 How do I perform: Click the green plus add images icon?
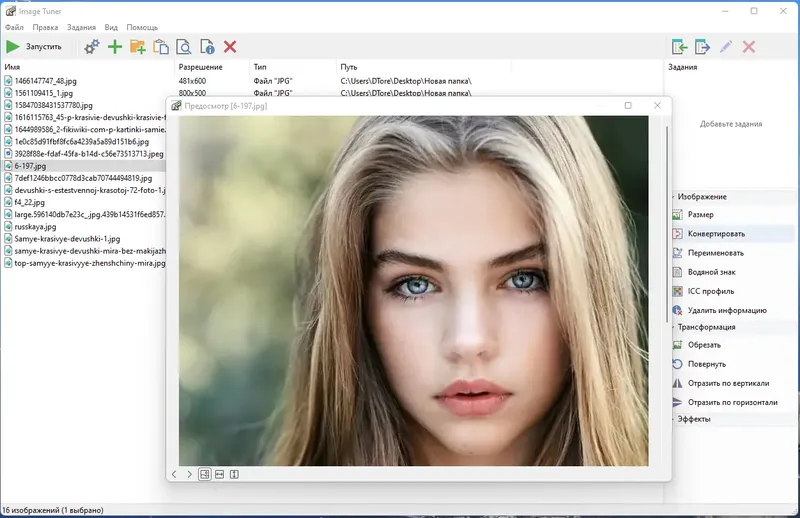click(x=115, y=47)
